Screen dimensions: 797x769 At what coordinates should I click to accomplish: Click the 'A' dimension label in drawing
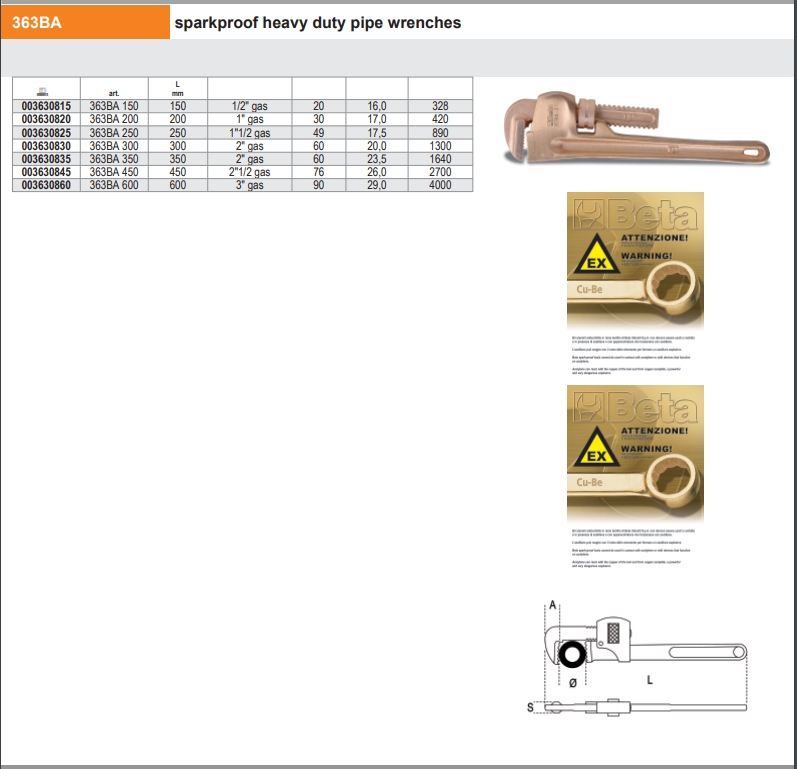click(x=553, y=605)
